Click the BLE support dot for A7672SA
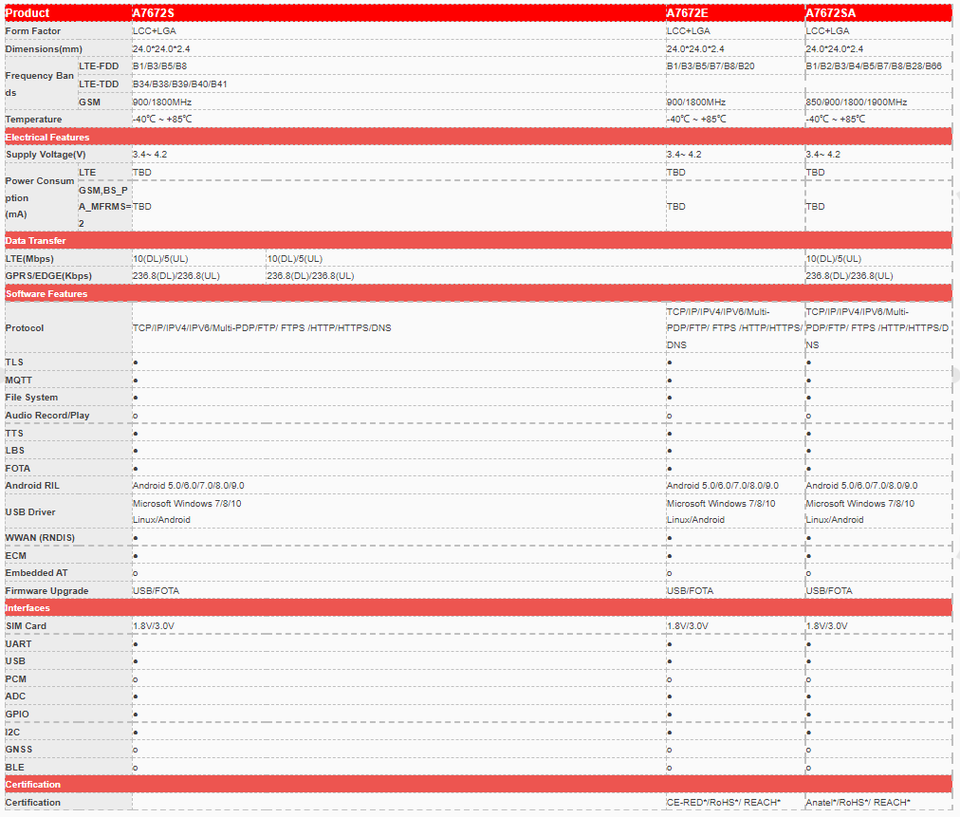 807,766
